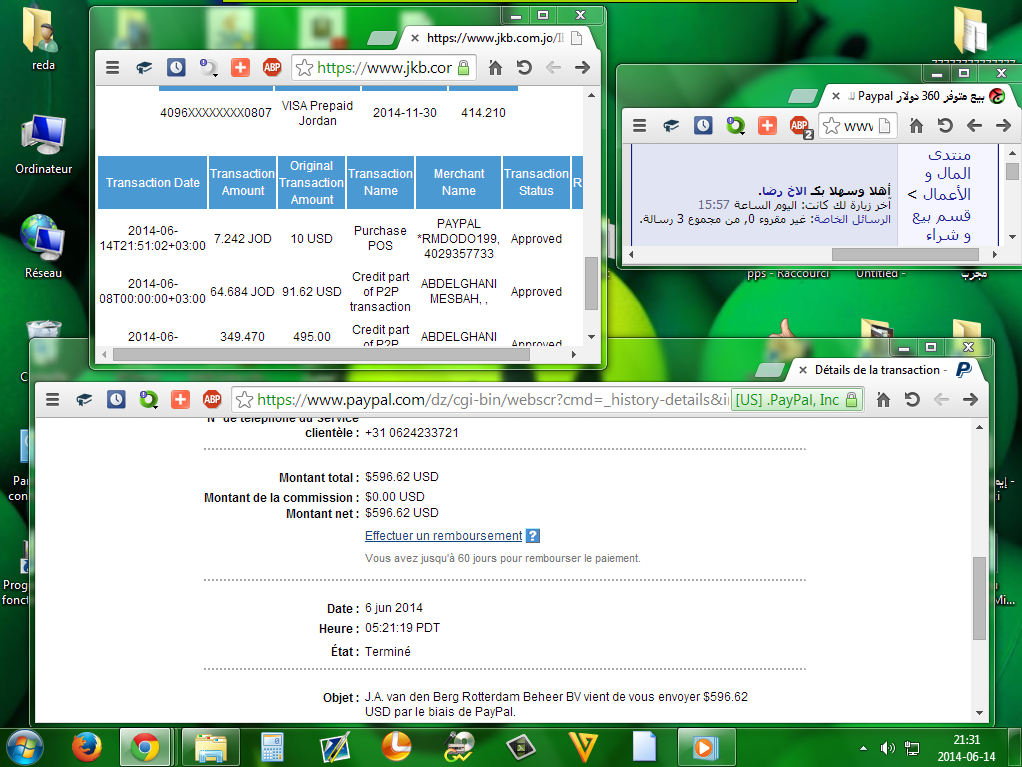Open the AdBlock Plus icon in JKB window
Viewport: 1022px width, 767px height.
click(272, 67)
